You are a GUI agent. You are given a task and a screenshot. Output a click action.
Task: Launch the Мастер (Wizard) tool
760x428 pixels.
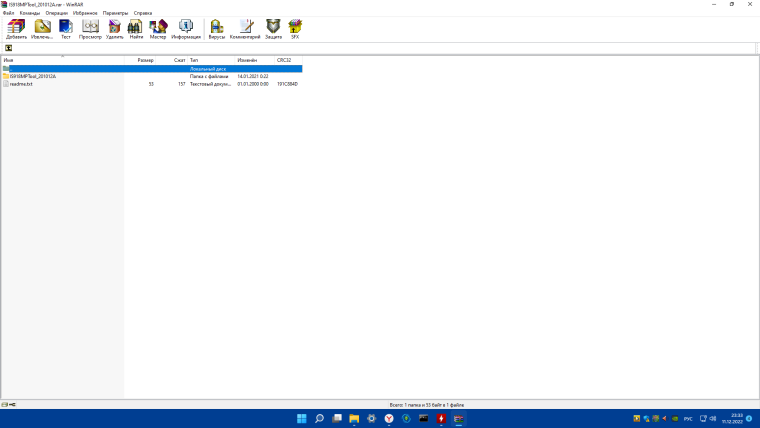coord(158,28)
